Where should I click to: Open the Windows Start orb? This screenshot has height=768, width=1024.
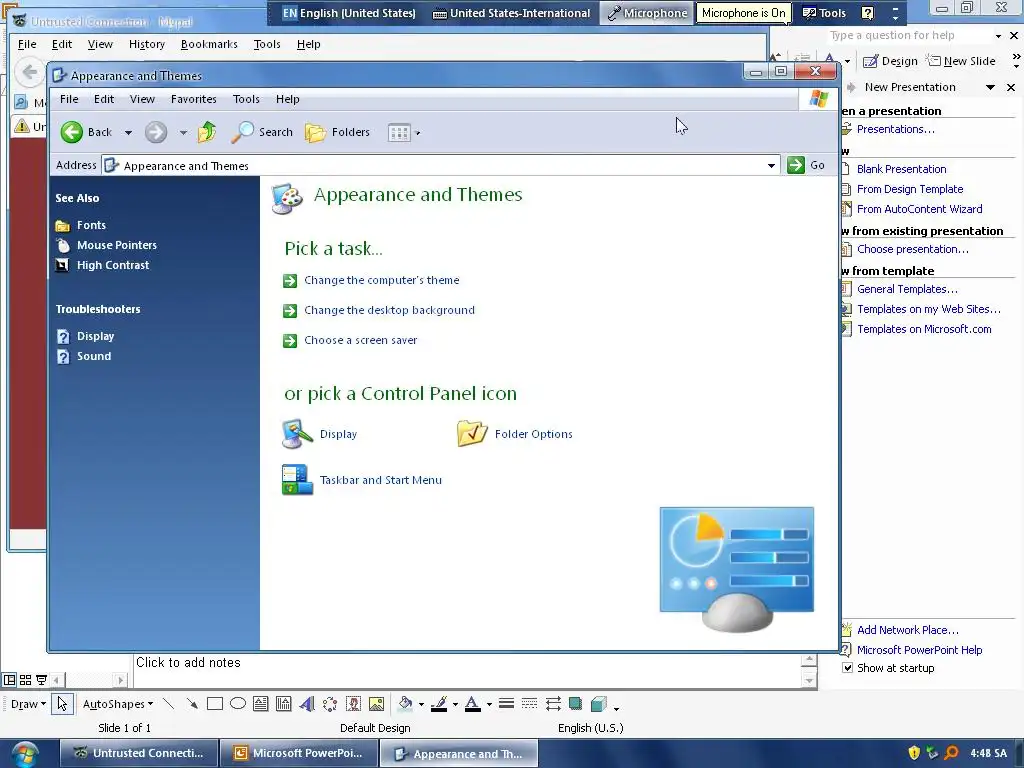point(24,754)
